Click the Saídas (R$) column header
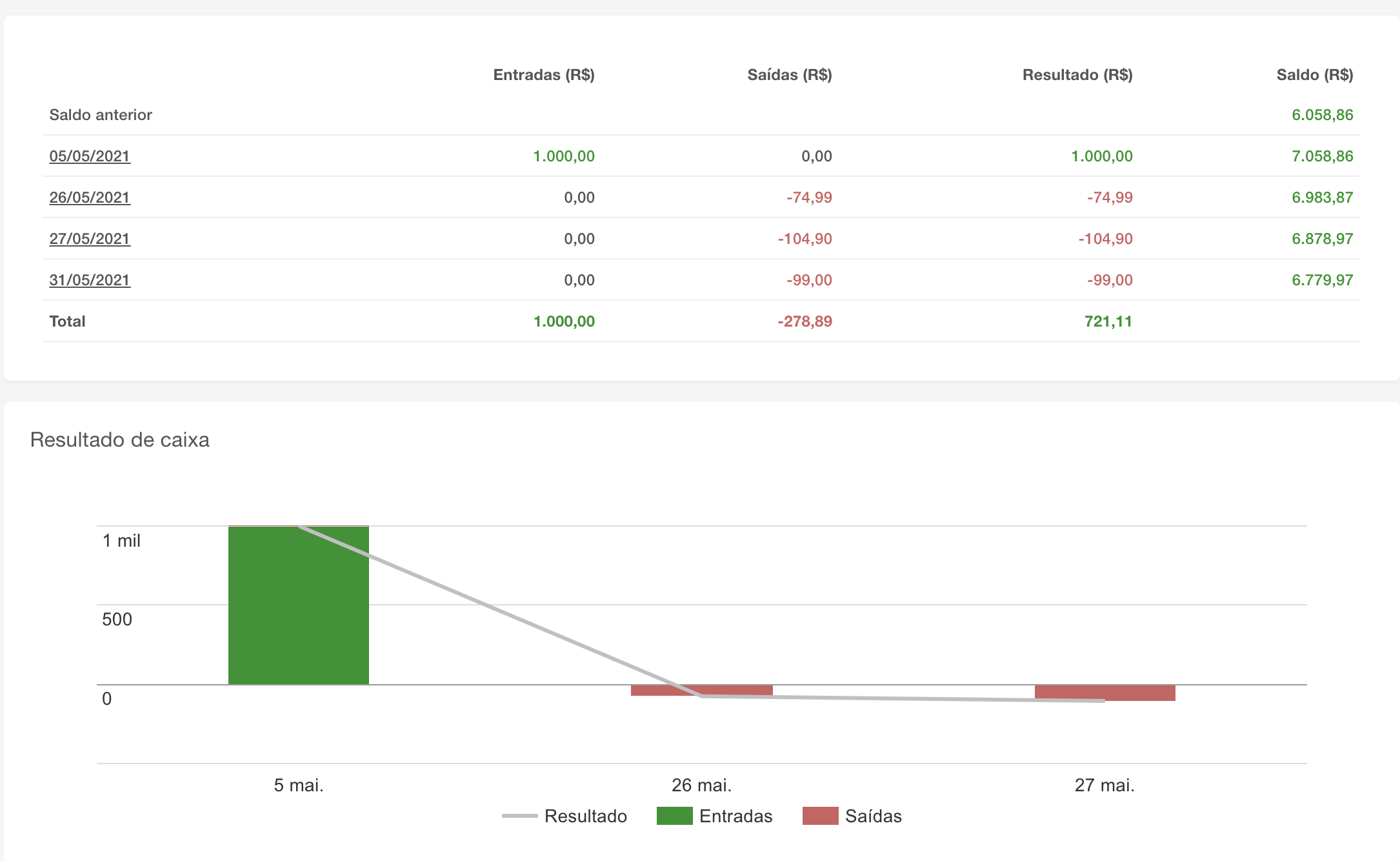This screenshot has height=861, width=1400. (789, 75)
